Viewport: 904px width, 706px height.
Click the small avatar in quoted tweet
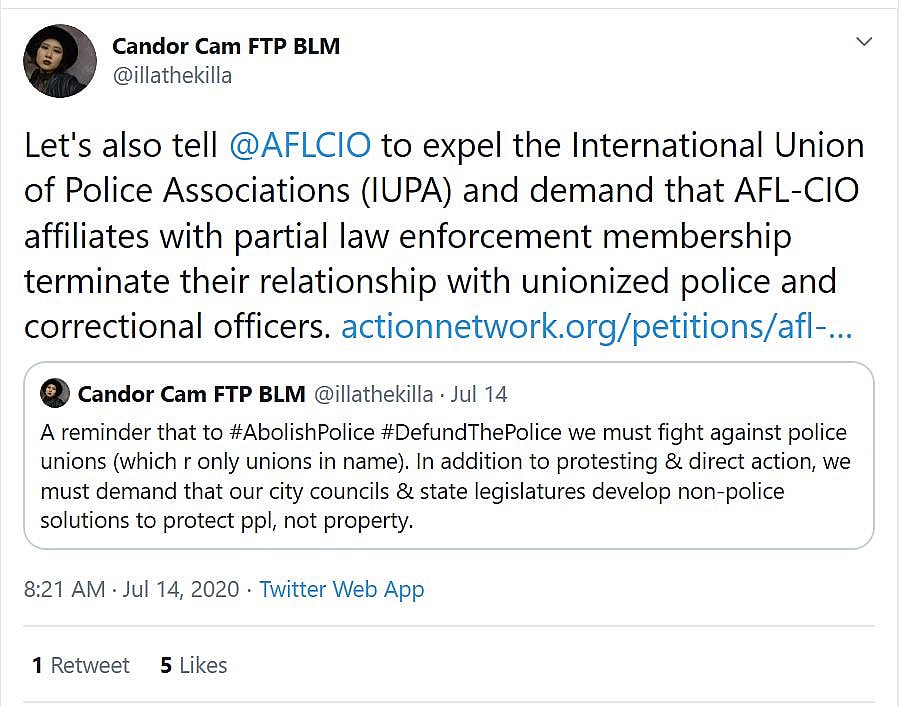pyautogui.click(x=54, y=394)
